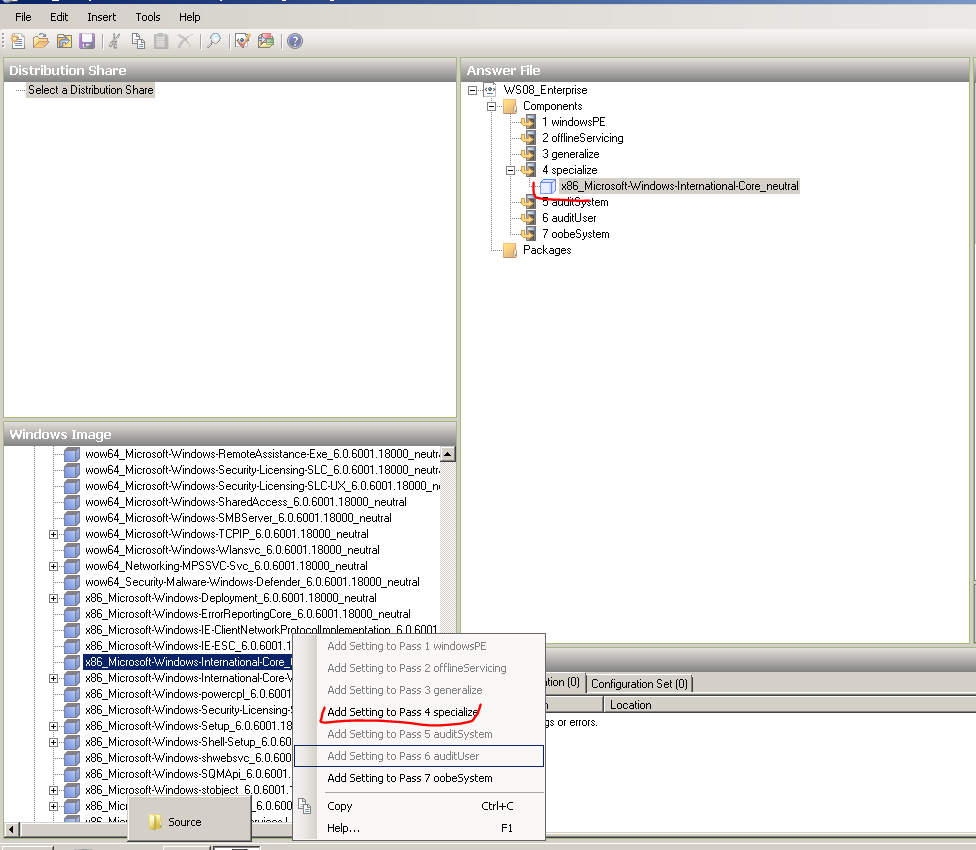Click the New Answer File toolbar icon
976x850 pixels.
point(17,41)
